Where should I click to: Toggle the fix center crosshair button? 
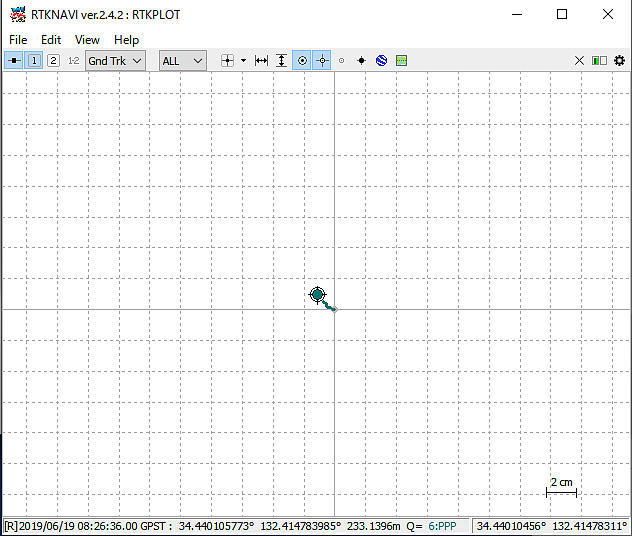322,61
